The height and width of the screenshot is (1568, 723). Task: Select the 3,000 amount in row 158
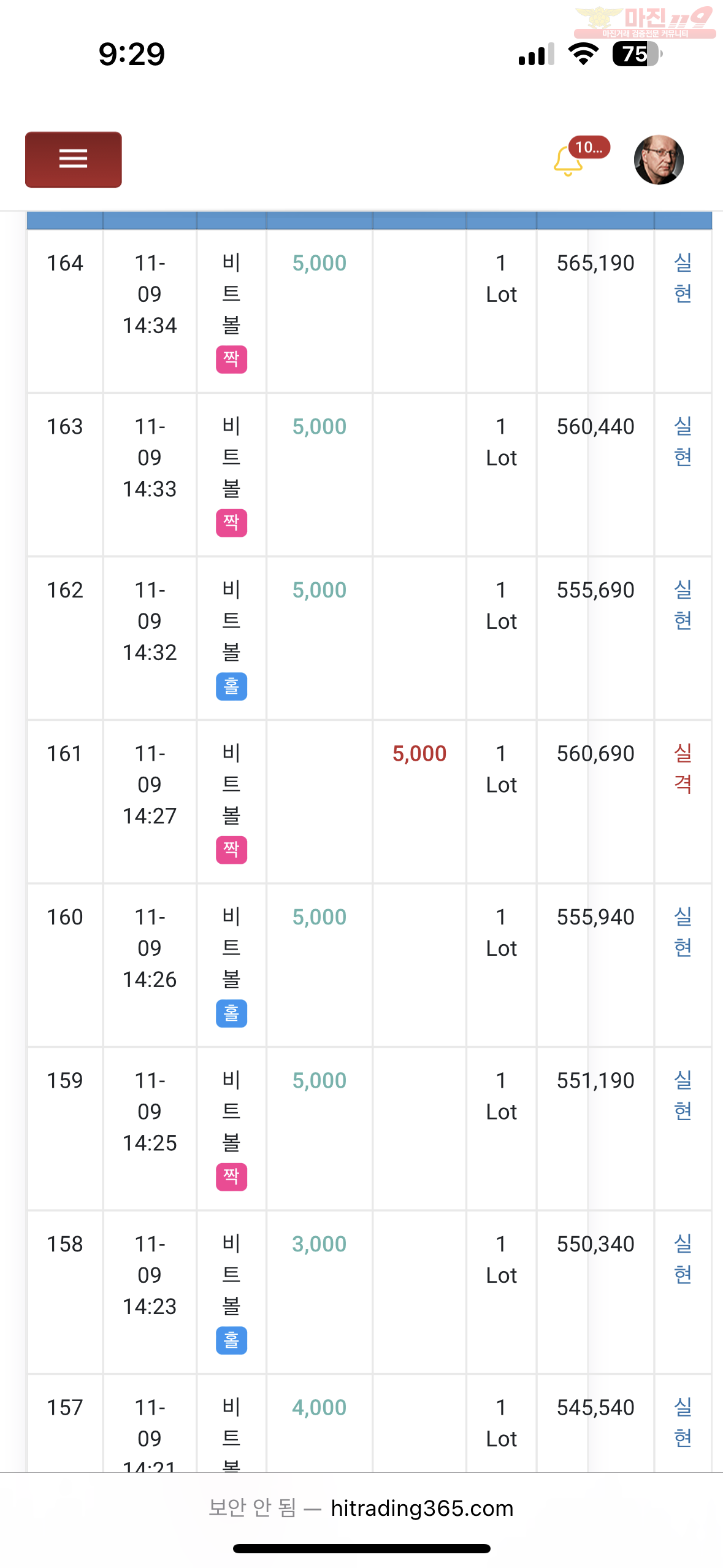tap(319, 1243)
